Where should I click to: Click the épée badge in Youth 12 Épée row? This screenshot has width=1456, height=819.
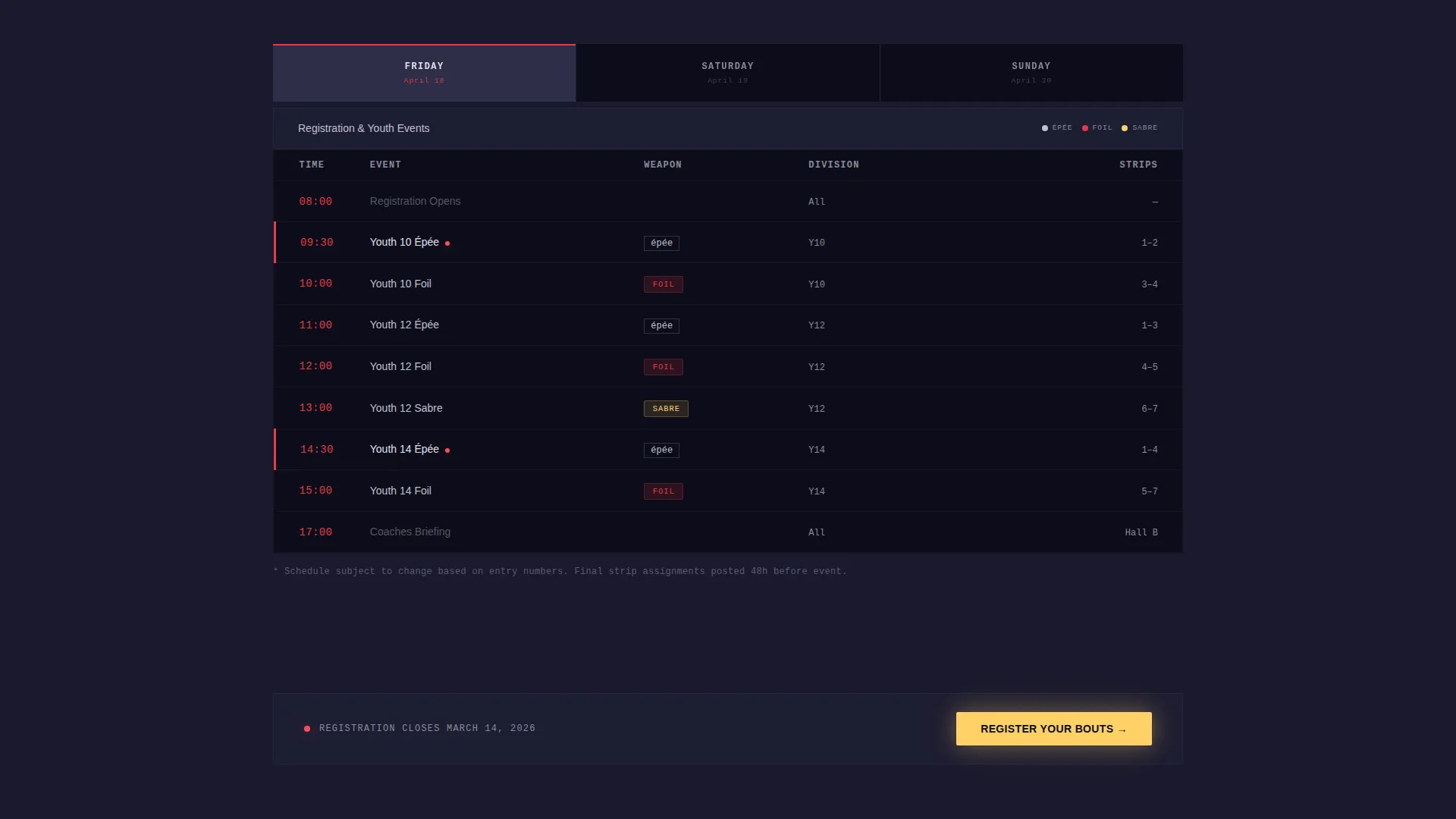661,325
